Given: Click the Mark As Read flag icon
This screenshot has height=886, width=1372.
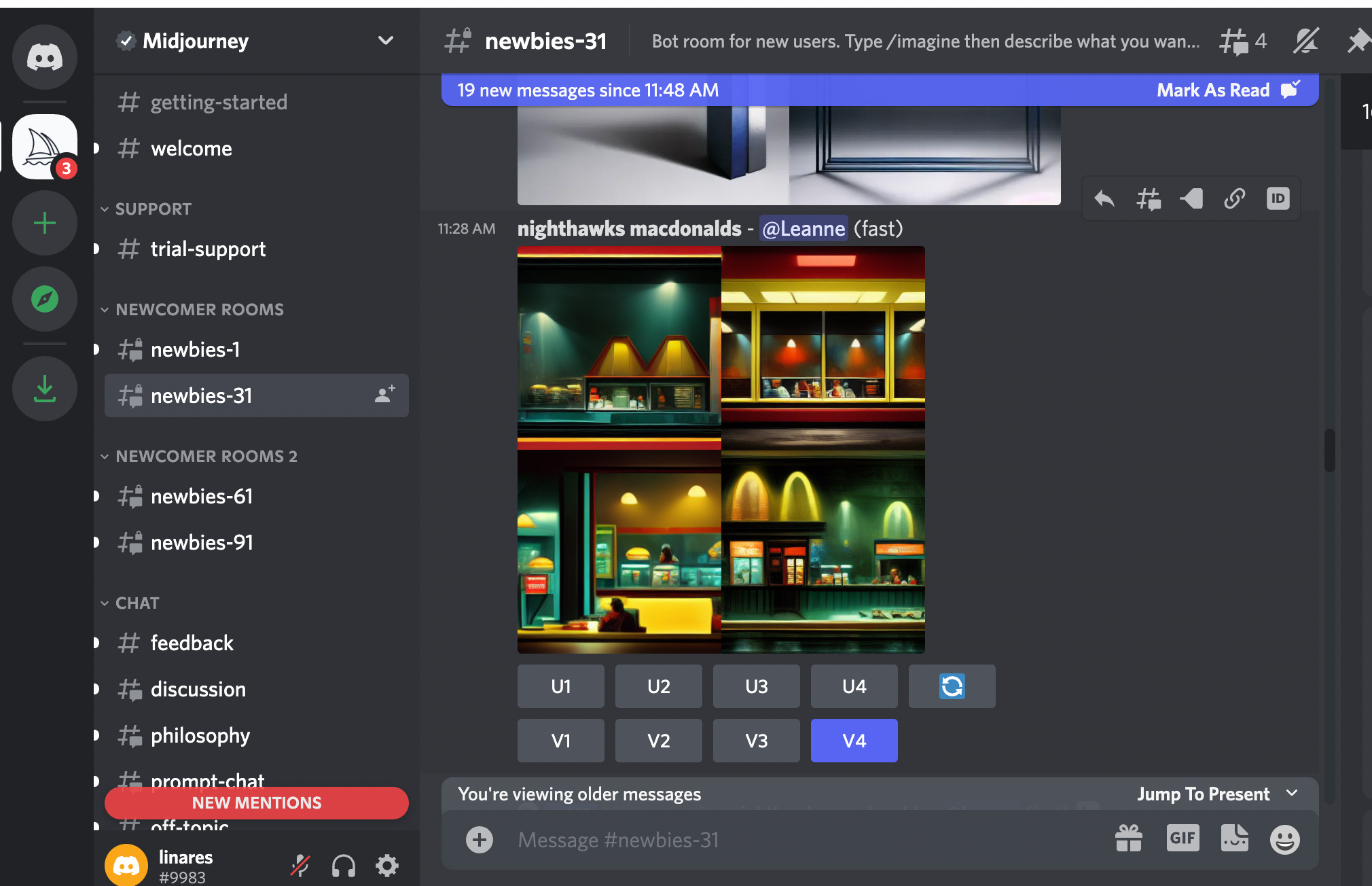Looking at the screenshot, I should click(1290, 90).
